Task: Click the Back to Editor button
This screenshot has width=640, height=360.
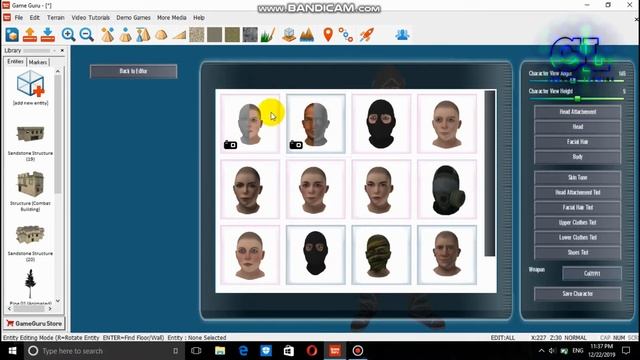Action: pos(133,71)
